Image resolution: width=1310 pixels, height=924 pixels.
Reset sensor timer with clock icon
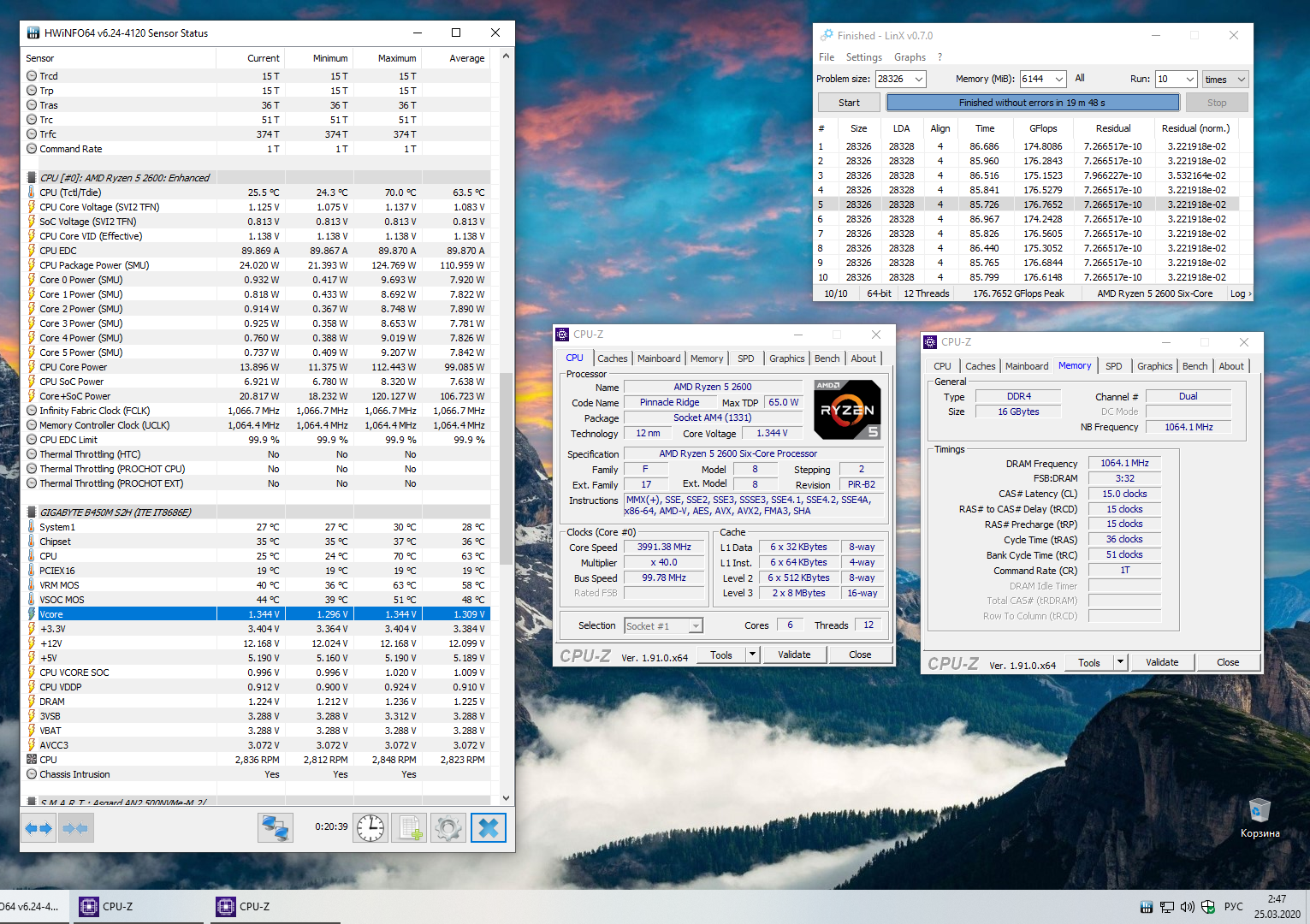[370, 828]
